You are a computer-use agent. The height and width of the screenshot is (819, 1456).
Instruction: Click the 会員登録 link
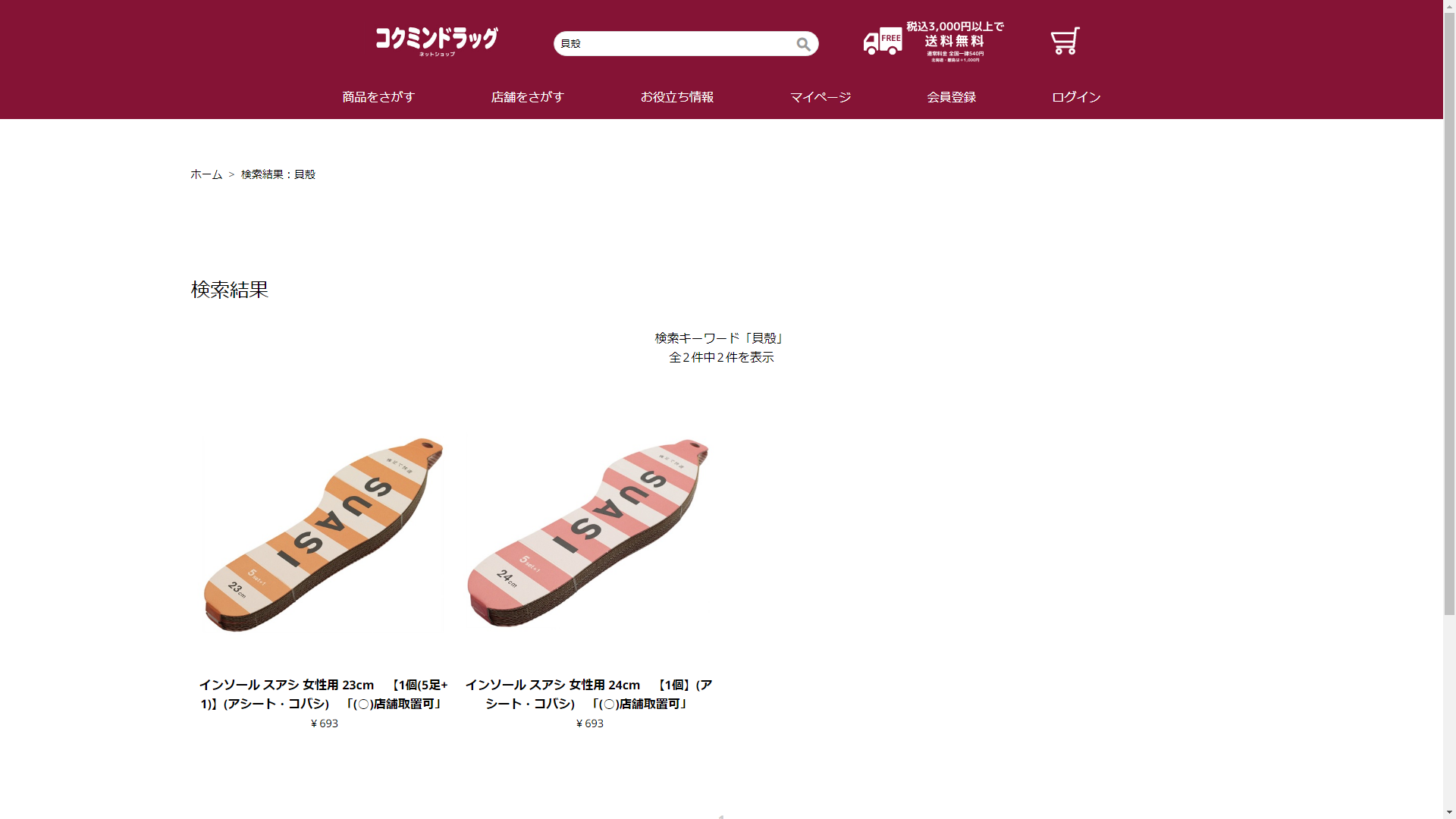(952, 97)
